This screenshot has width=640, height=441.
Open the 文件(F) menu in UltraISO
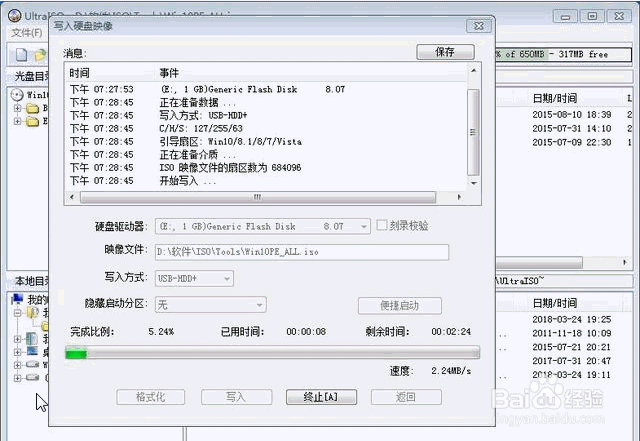click(x=27, y=33)
